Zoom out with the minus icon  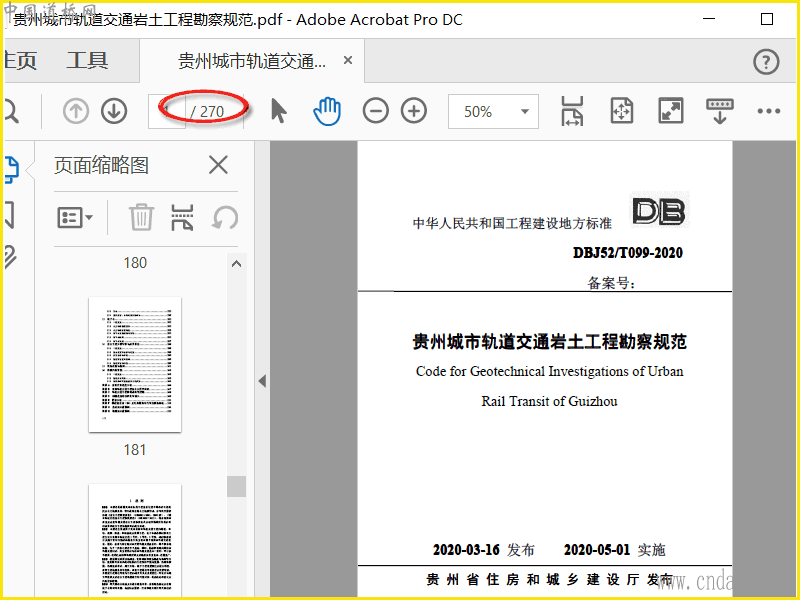[376, 111]
